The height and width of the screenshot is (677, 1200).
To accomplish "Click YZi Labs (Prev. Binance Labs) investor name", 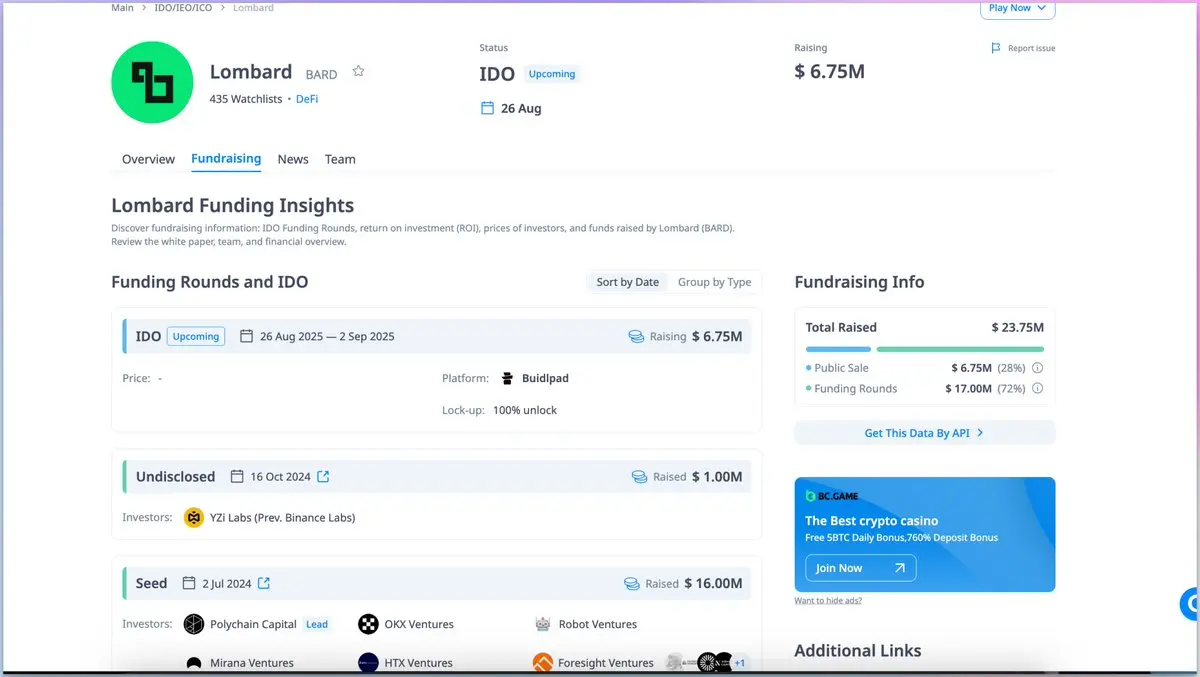I will [283, 518].
